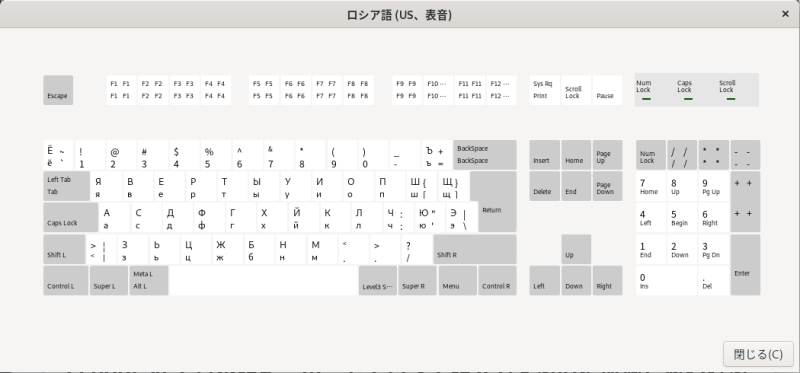Click the Caps Lock key

[70, 217]
